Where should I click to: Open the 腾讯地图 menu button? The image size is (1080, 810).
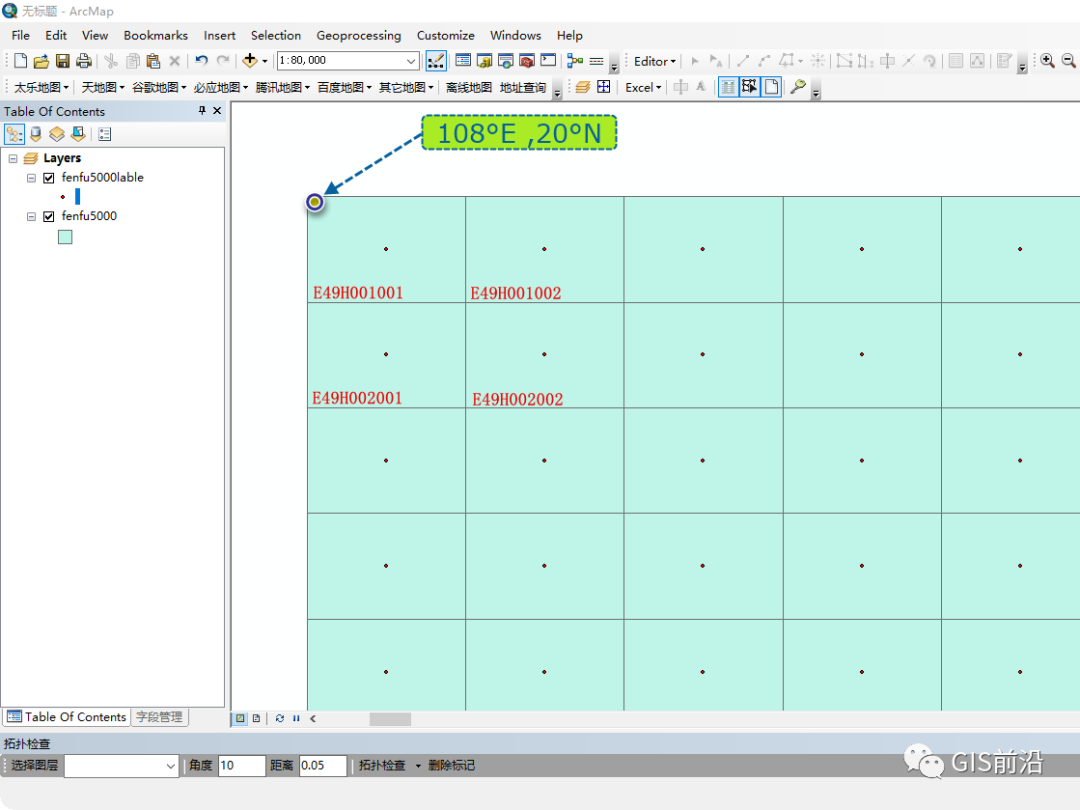pos(282,87)
